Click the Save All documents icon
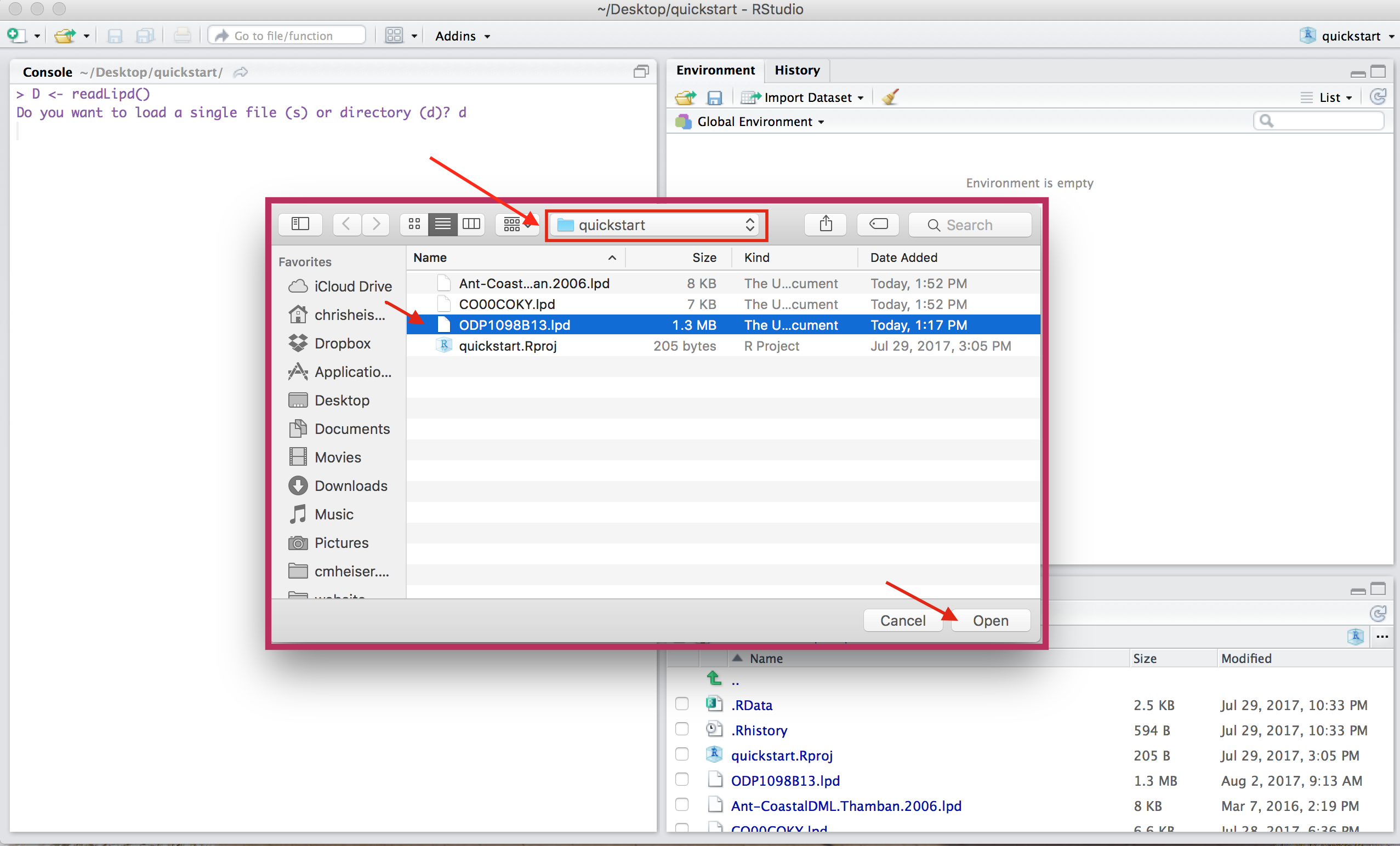 point(145,36)
